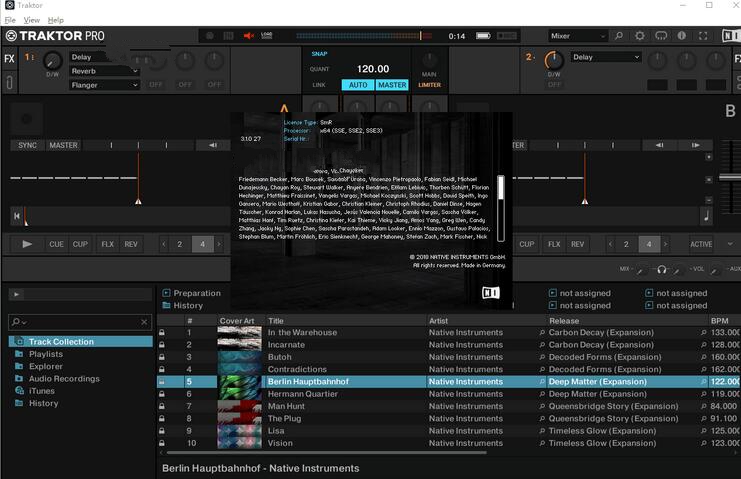
Task: Activate FLX flux mode on deck A
Action: point(108,244)
